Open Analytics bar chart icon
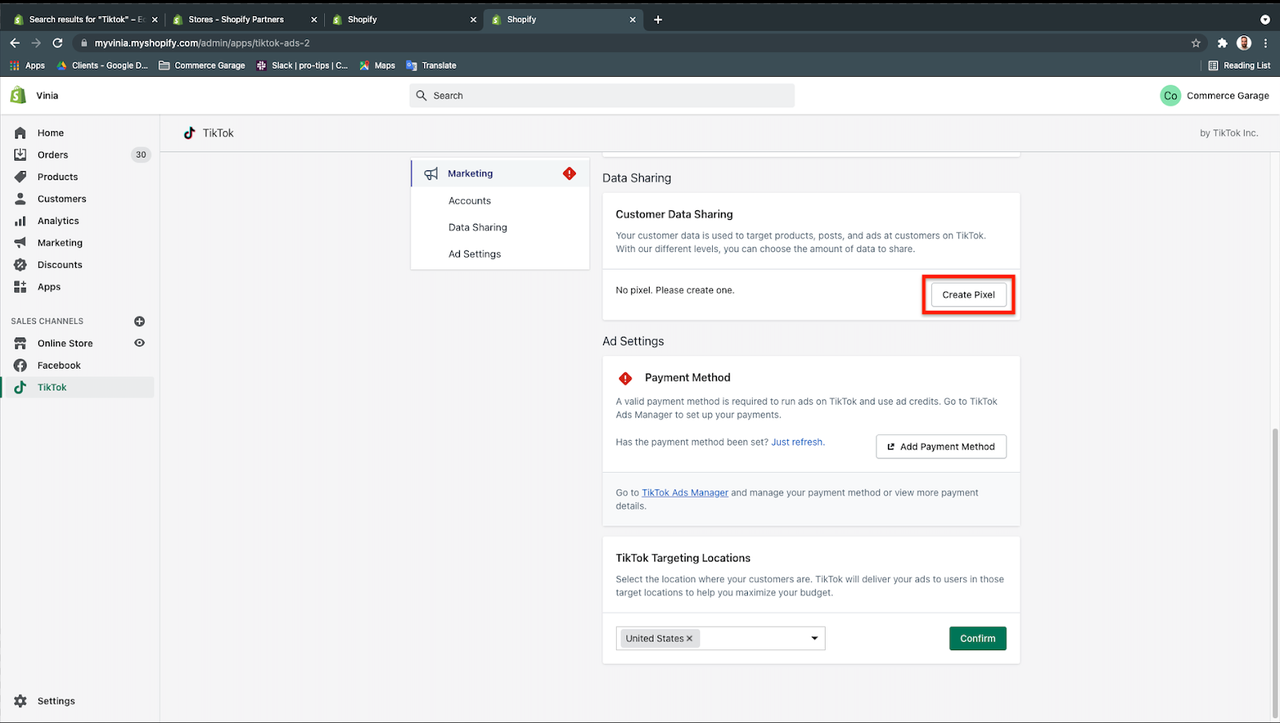The height and width of the screenshot is (723, 1280). click(x=20, y=221)
